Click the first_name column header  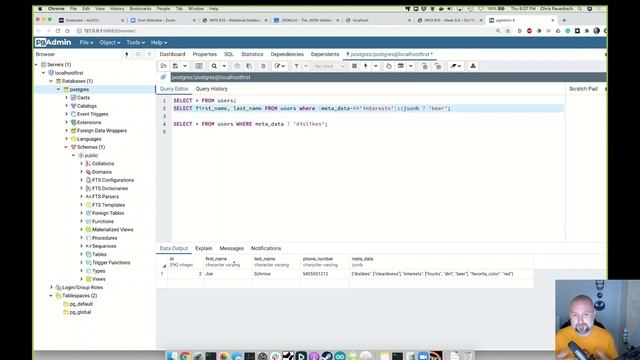pyautogui.click(x=227, y=262)
